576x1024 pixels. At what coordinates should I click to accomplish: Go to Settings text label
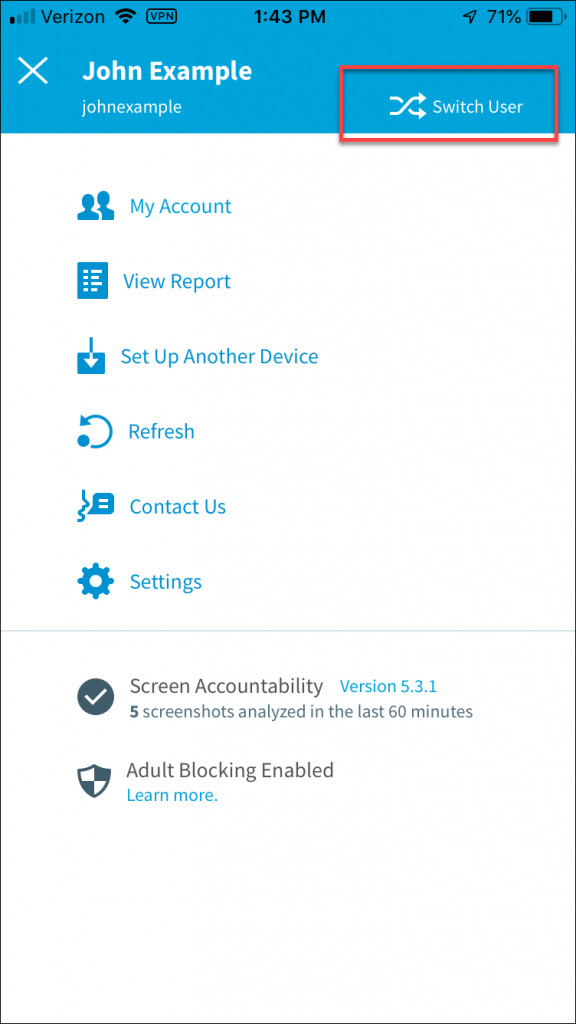[x=166, y=582]
